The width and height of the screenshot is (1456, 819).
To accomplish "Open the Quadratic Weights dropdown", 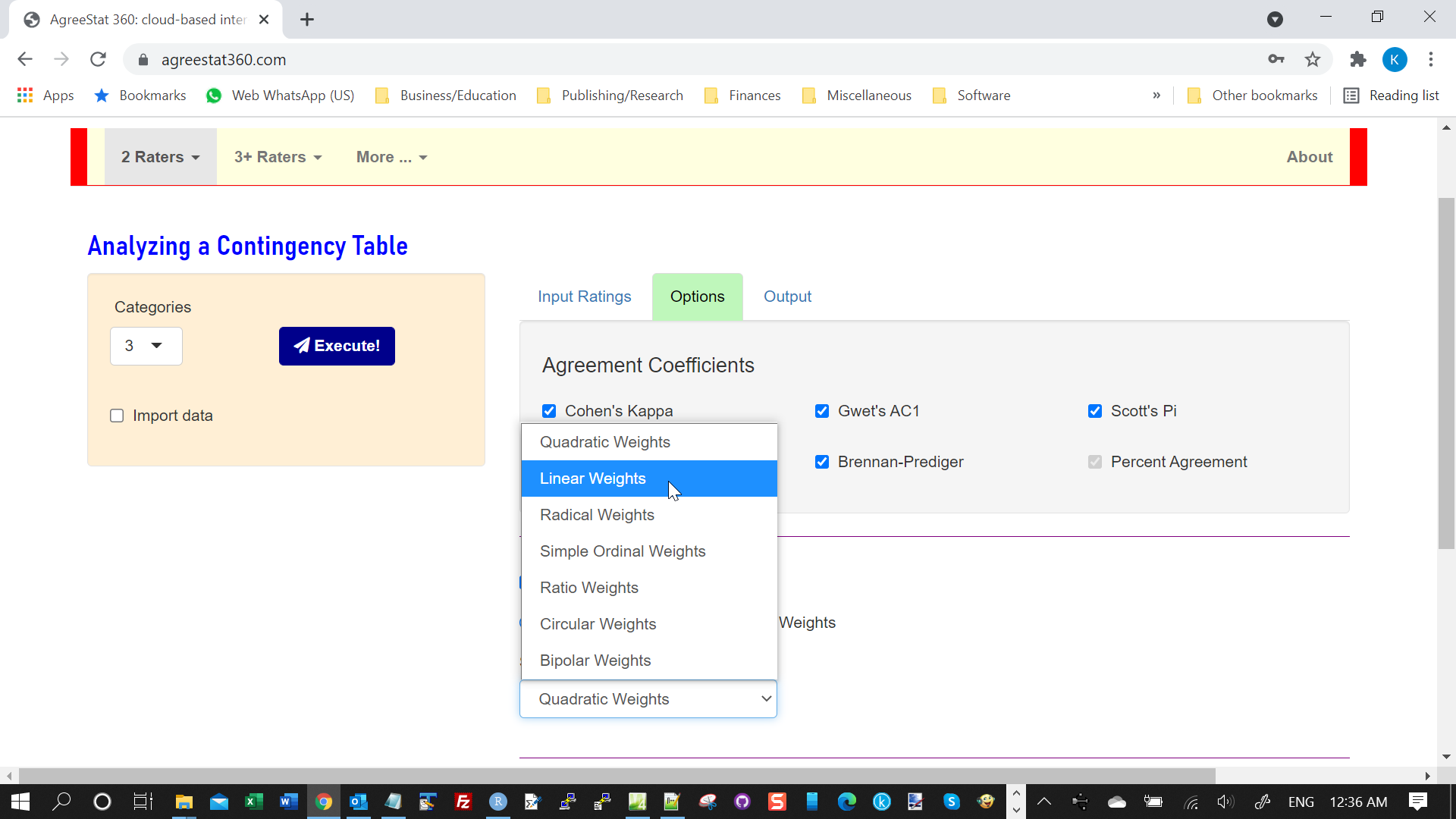I will click(649, 698).
